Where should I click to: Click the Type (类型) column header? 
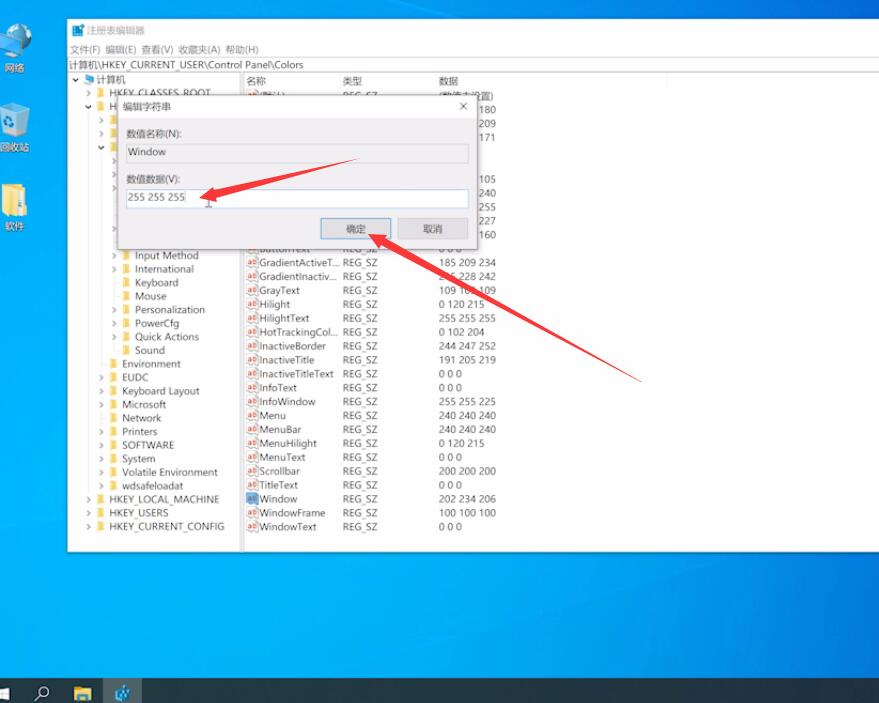(352, 81)
